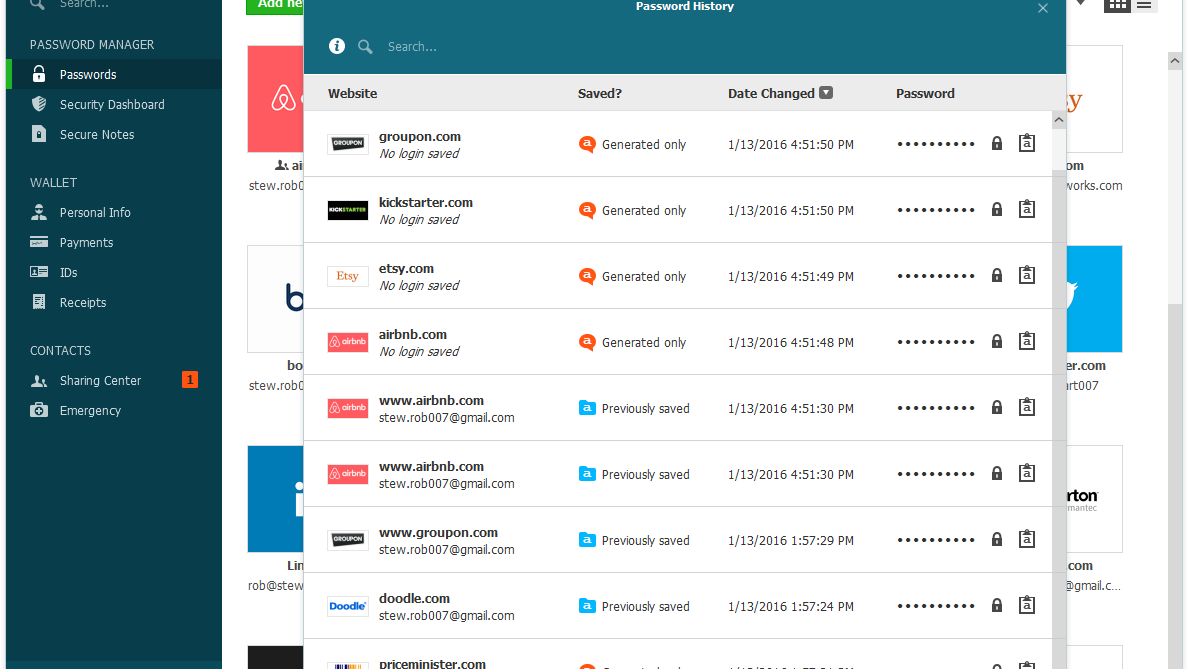Copy the doodle.com password to clipboard
Viewport: 1188px width, 669px height.
pyautogui.click(x=1026, y=605)
